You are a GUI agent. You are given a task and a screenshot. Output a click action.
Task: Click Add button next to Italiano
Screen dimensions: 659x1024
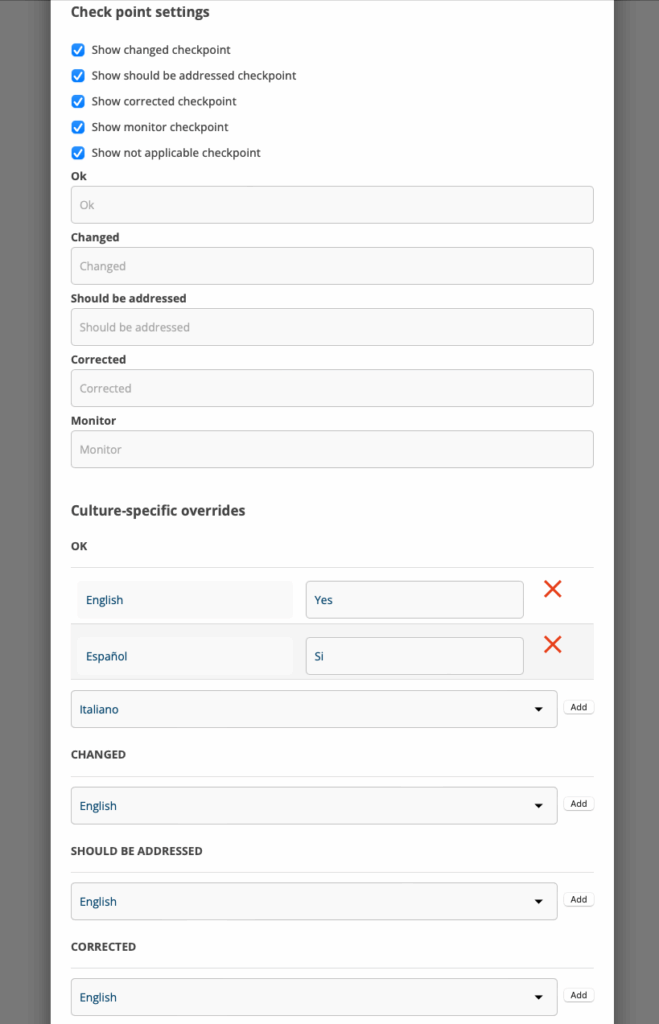click(x=578, y=708)
